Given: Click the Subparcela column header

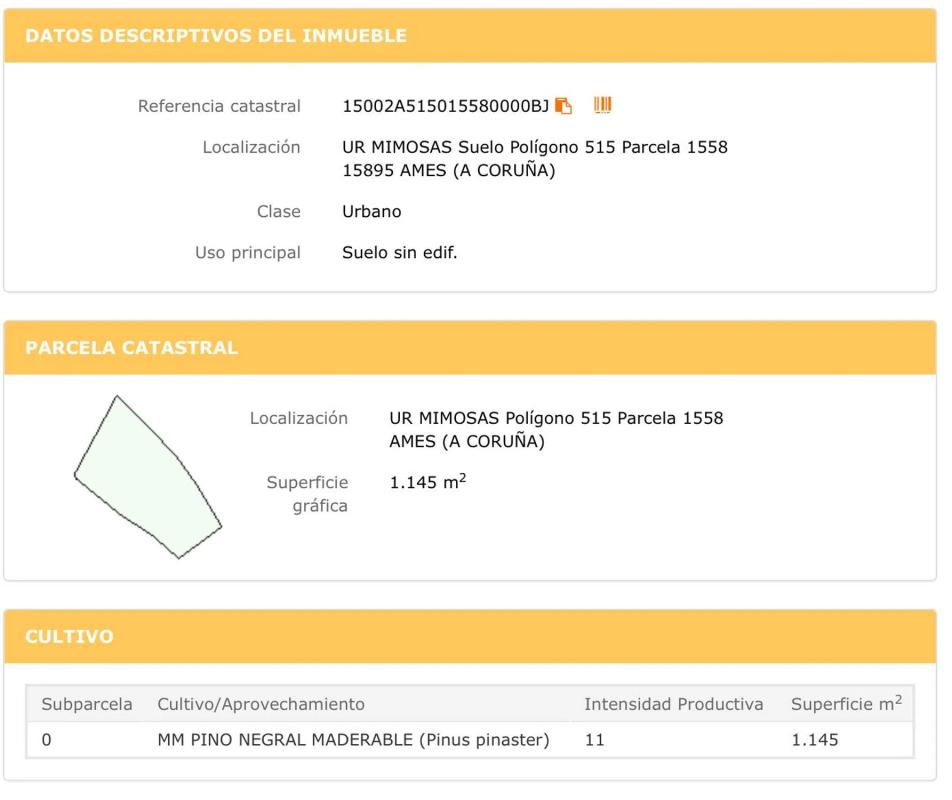Looking at the screenshot, I should (x=87, y=704).
